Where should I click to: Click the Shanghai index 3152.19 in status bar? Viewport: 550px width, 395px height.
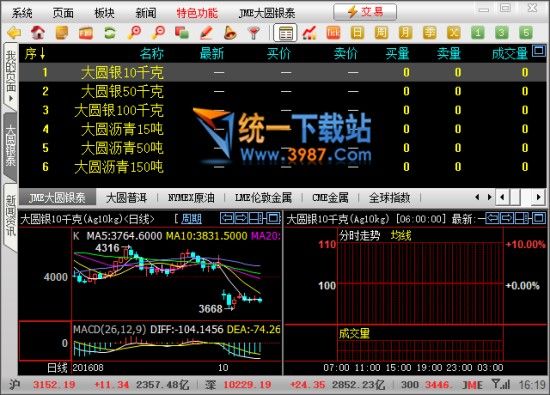pyautogui.click(x=54, y=385)
